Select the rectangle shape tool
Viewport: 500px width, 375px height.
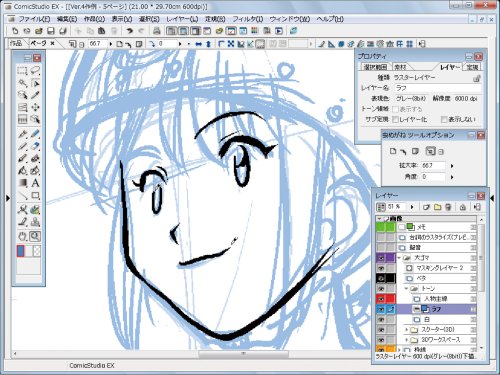[35, 195]
